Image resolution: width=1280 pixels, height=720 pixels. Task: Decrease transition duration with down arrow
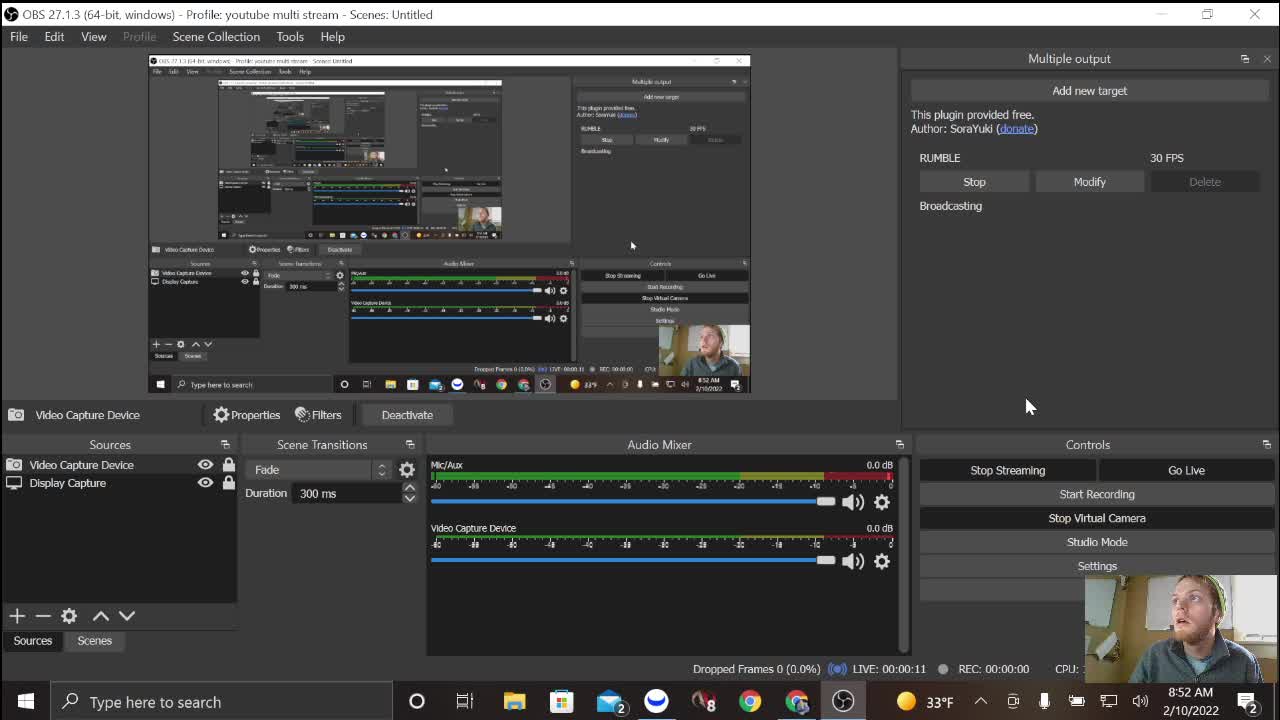click(409, 498)
